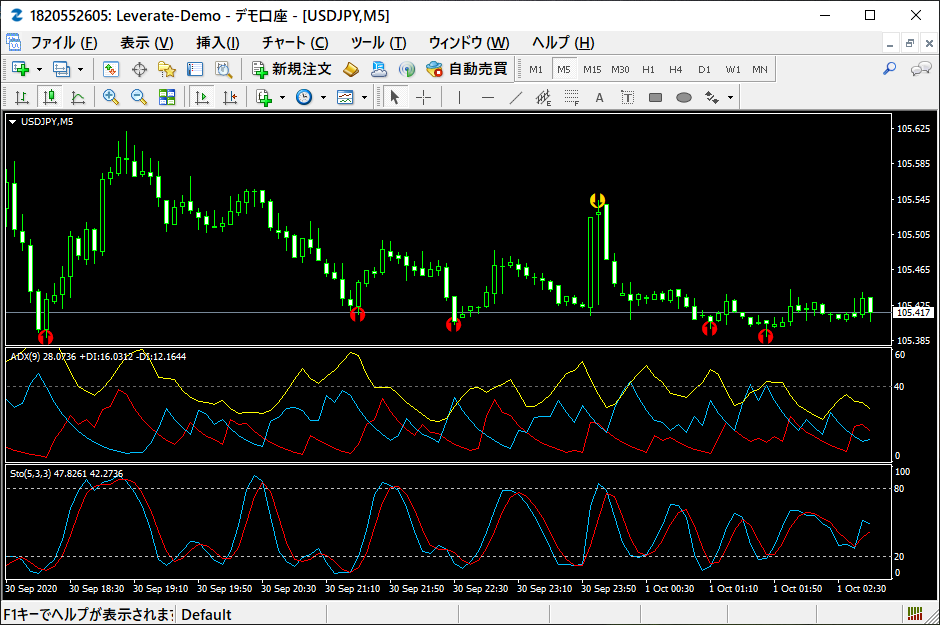Open the search magnifier icon
Image resolution: width=940 pixels, height=625 pixels.
click(890, 69)
